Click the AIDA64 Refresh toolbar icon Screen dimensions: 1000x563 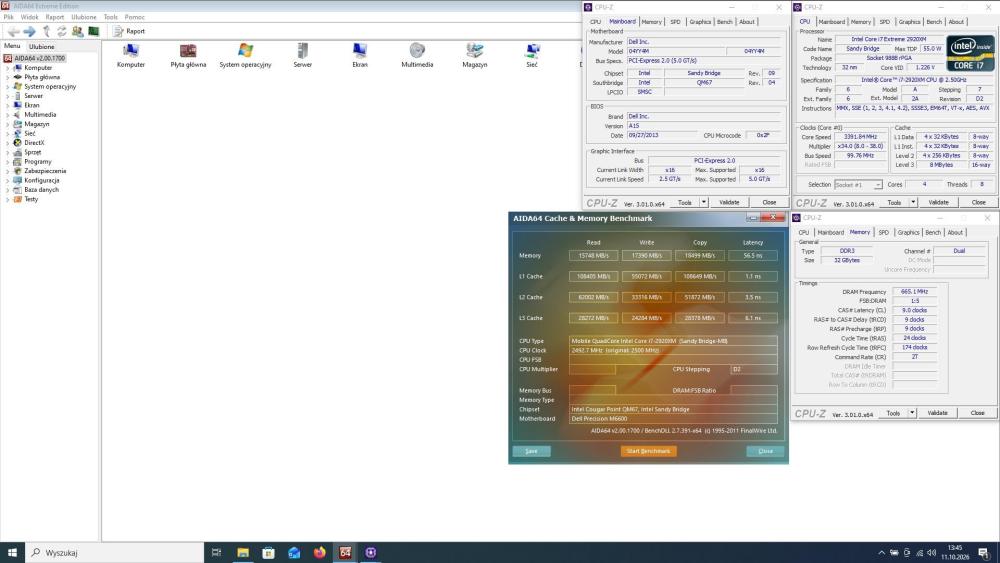[x=62, y=31]
